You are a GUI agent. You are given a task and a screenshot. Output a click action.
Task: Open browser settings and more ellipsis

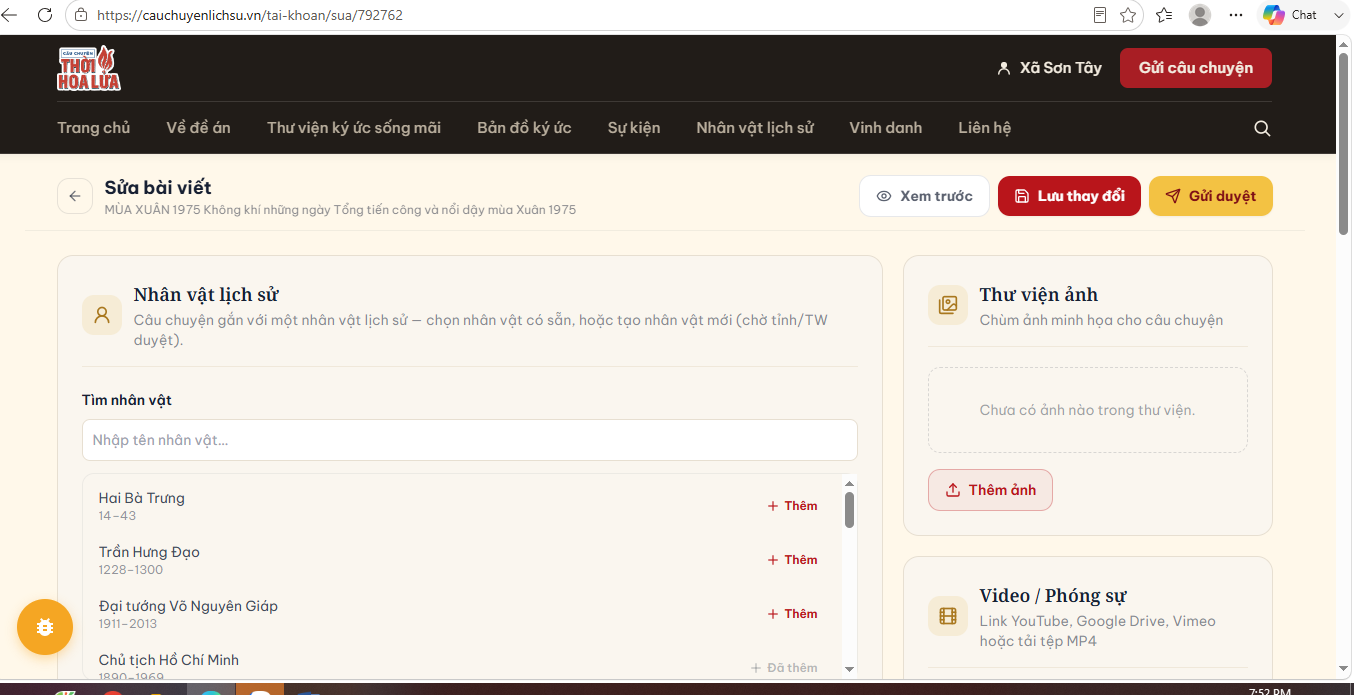click(1236, 15)
